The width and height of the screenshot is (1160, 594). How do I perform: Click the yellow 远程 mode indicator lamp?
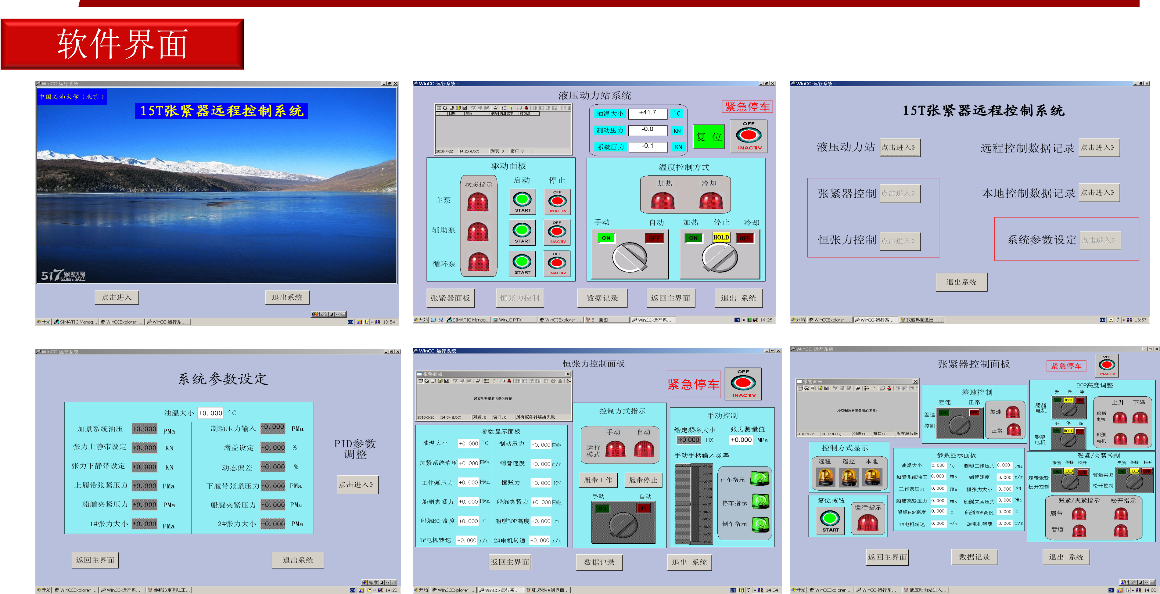824,477
